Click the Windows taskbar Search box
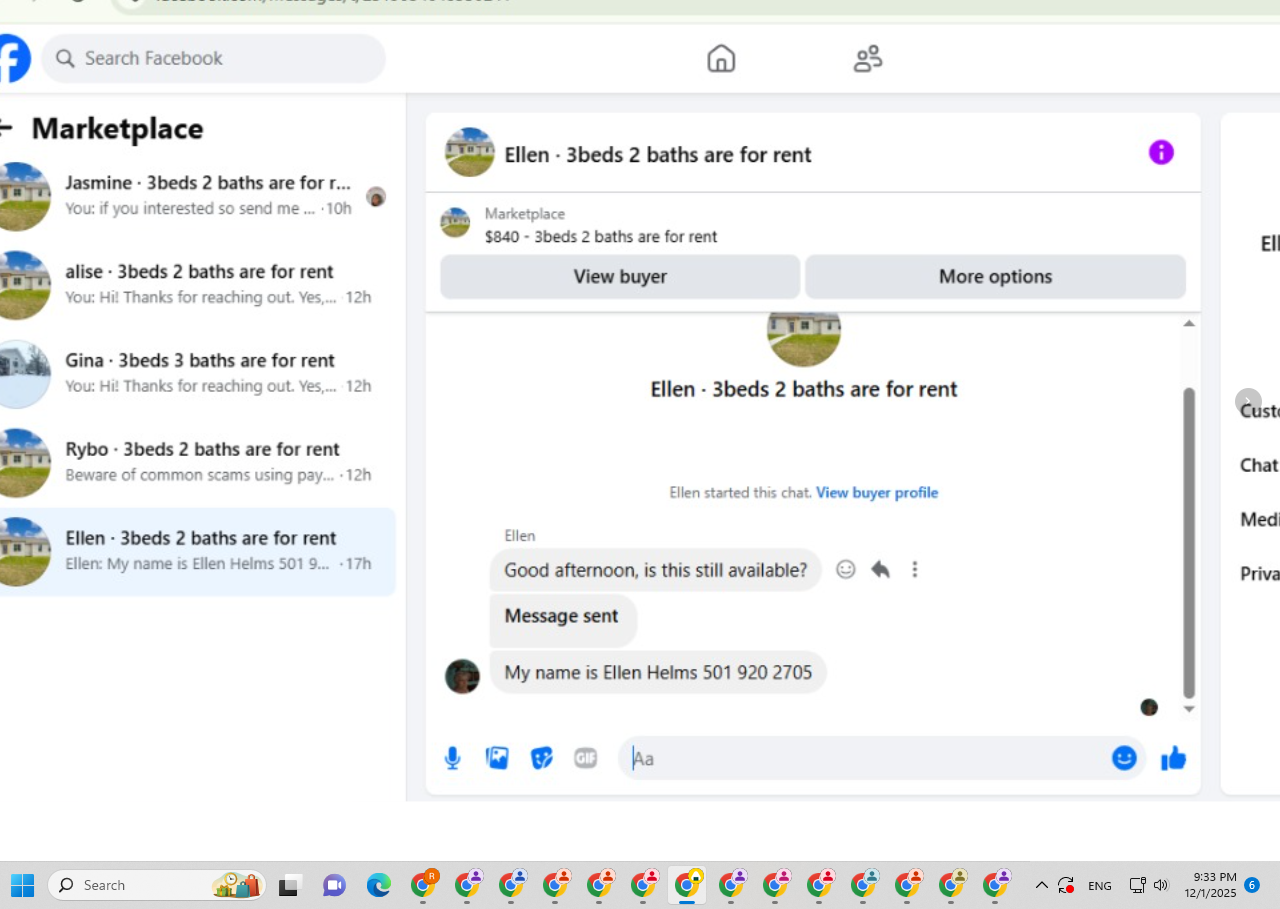The height and width of the screenshot is (909, 1280). pos(158,885)
